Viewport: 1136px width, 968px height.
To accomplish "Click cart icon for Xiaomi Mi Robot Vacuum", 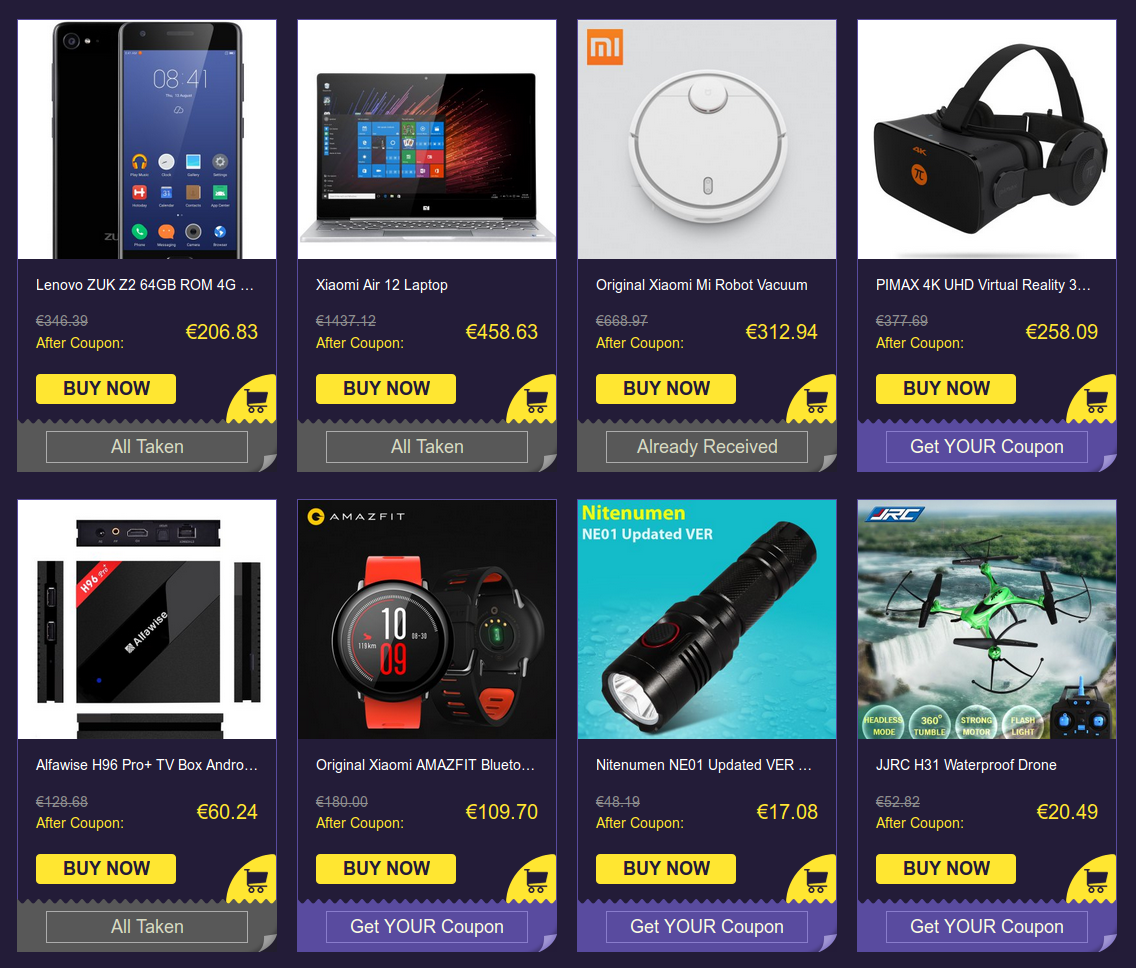I will 815,401.
